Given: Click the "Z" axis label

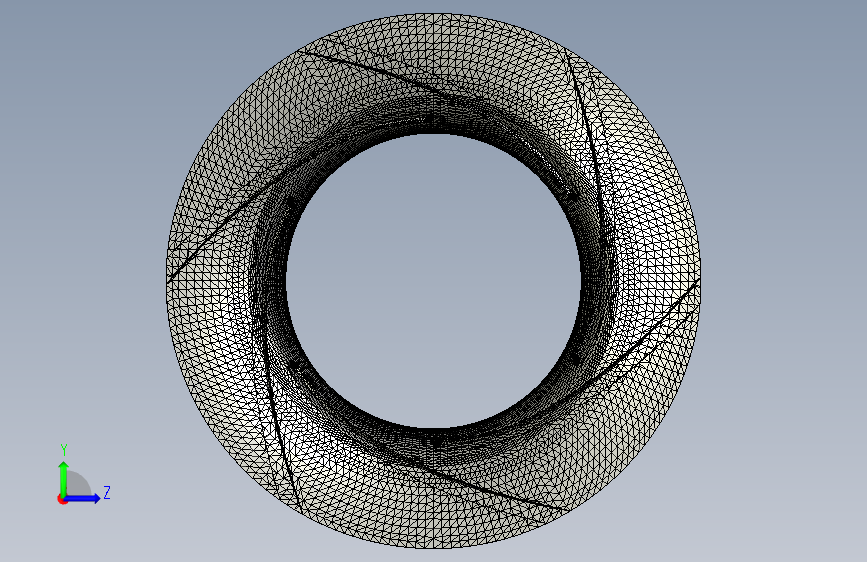Looking at the screenshot, I should [x=107, y=492].
